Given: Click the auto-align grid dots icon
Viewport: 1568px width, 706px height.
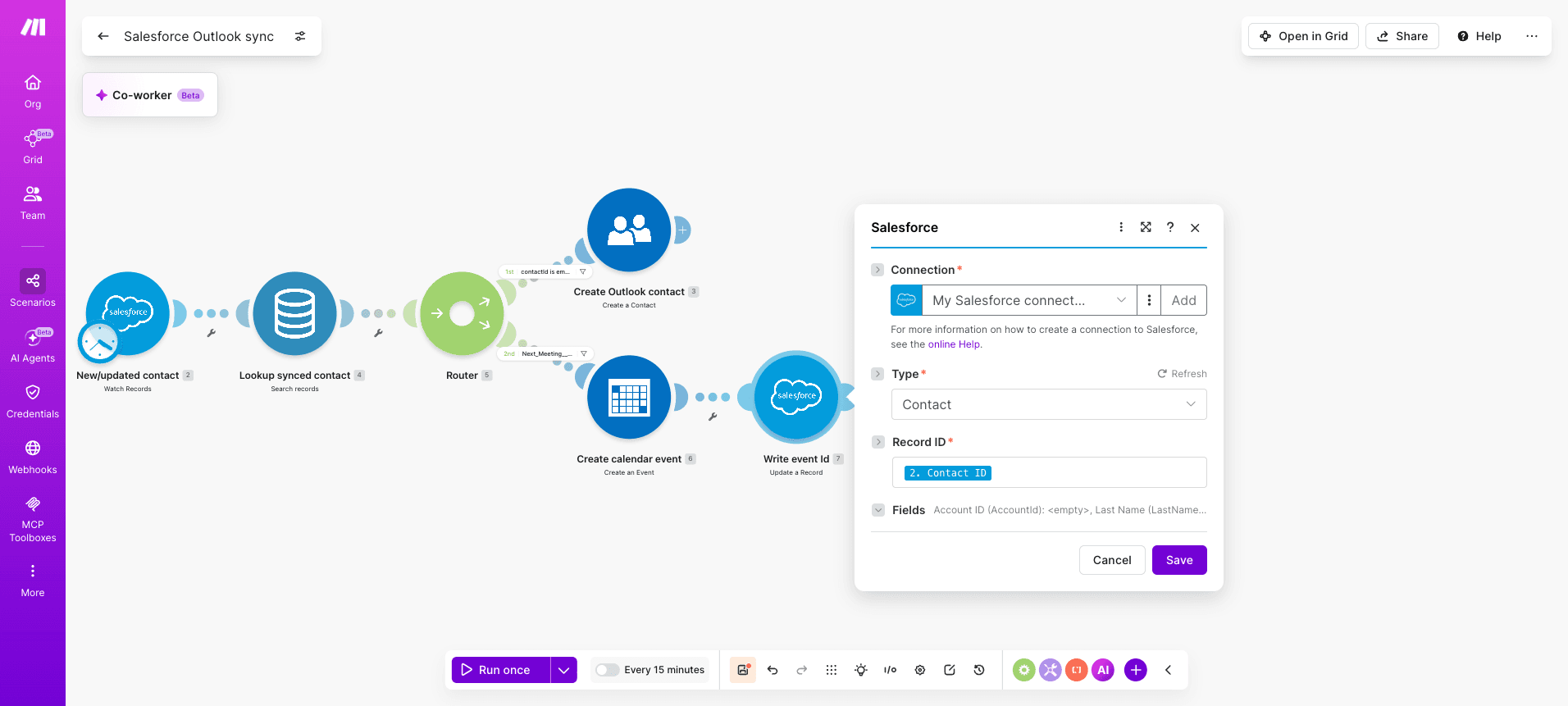Looking at the screenshot, I should tap(832, 670).
